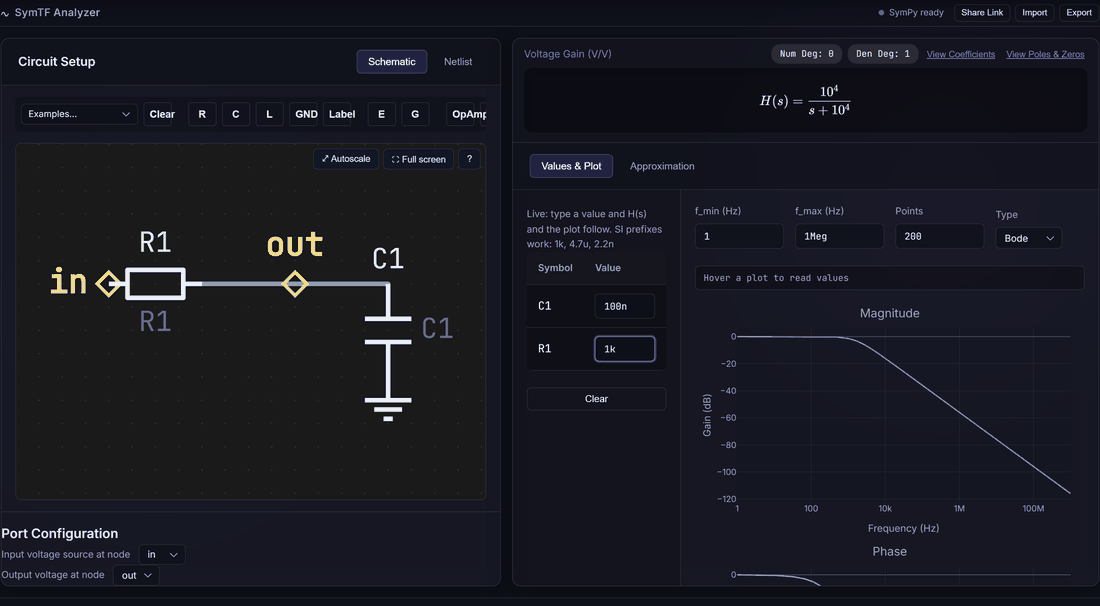Edit the f_max (Hz) field
Screen dimensions: 1100x606
pos(839,236)
